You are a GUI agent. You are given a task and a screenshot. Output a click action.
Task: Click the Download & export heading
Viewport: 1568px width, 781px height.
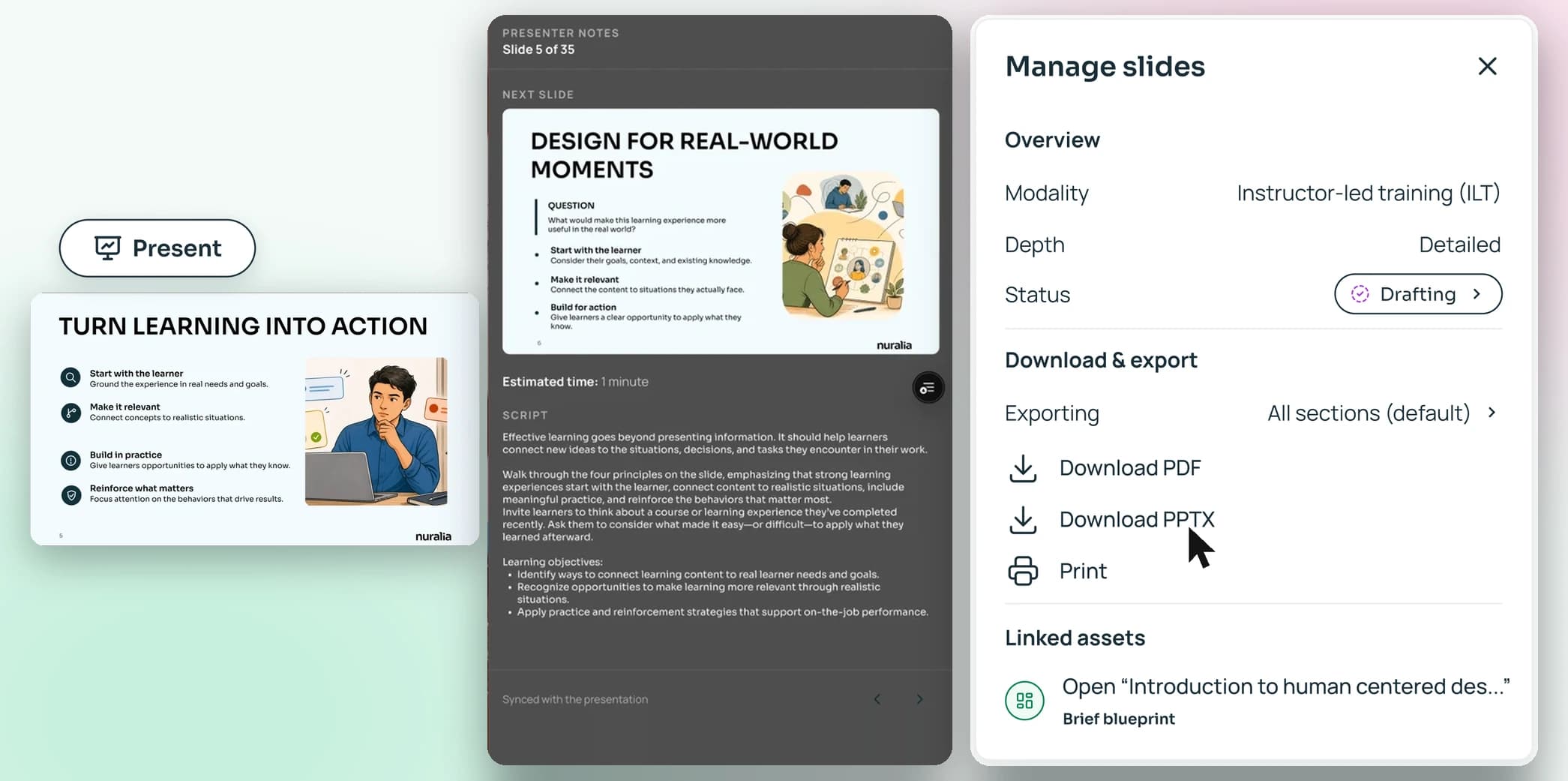(1101, 360)
